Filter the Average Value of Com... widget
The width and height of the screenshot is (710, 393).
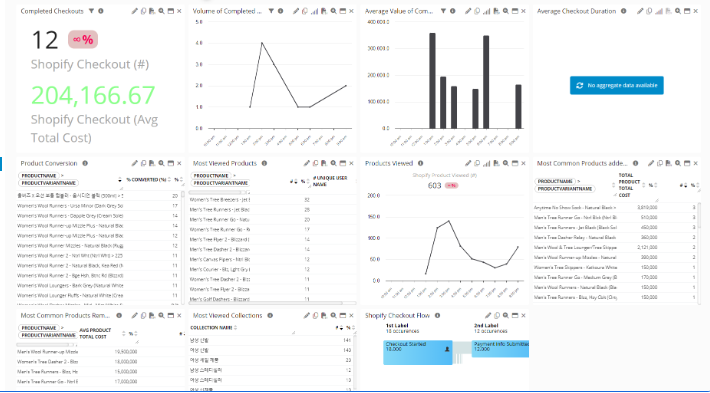[x=443, y=11]
